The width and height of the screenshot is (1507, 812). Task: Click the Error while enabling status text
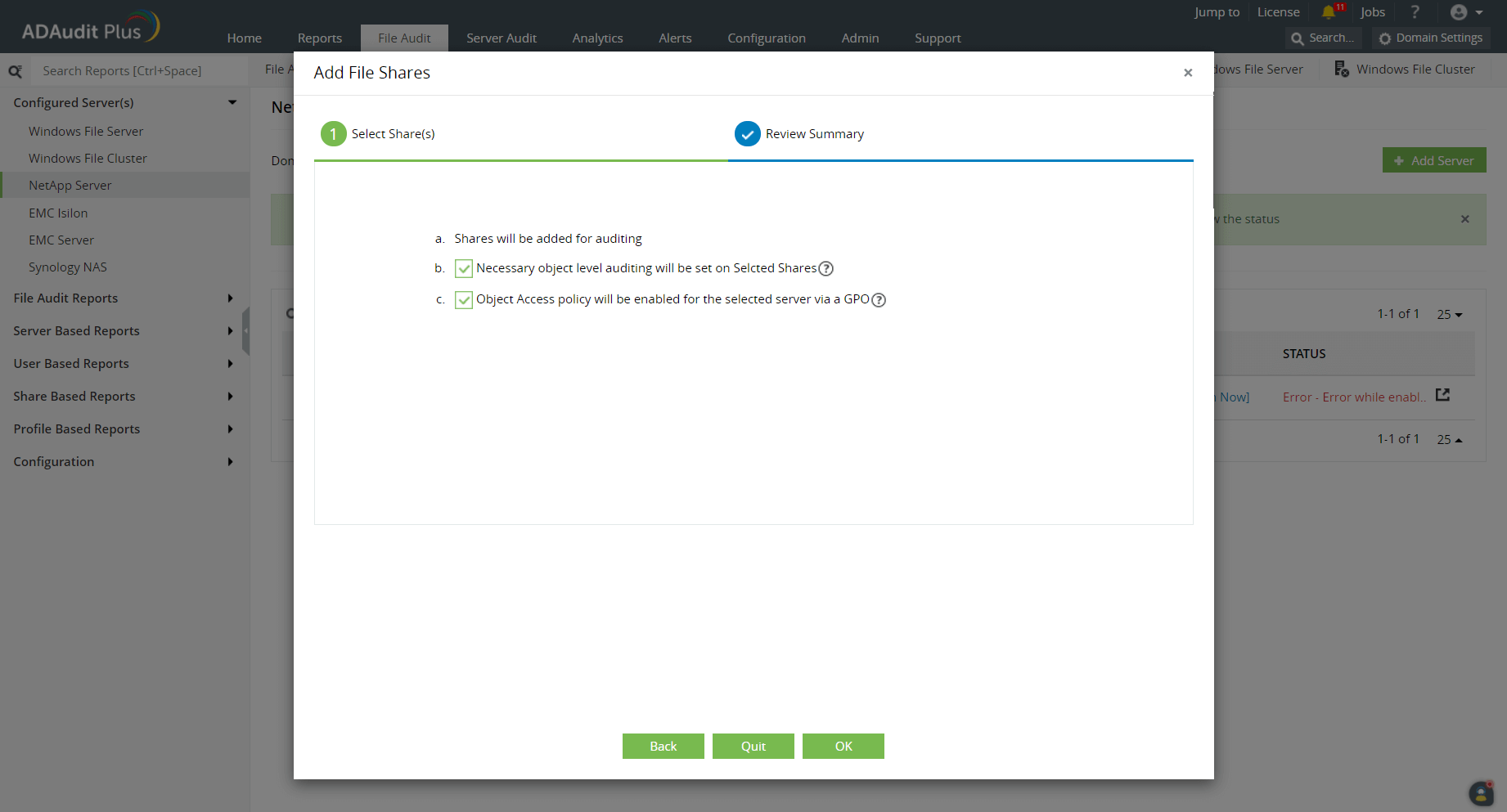1354,397
